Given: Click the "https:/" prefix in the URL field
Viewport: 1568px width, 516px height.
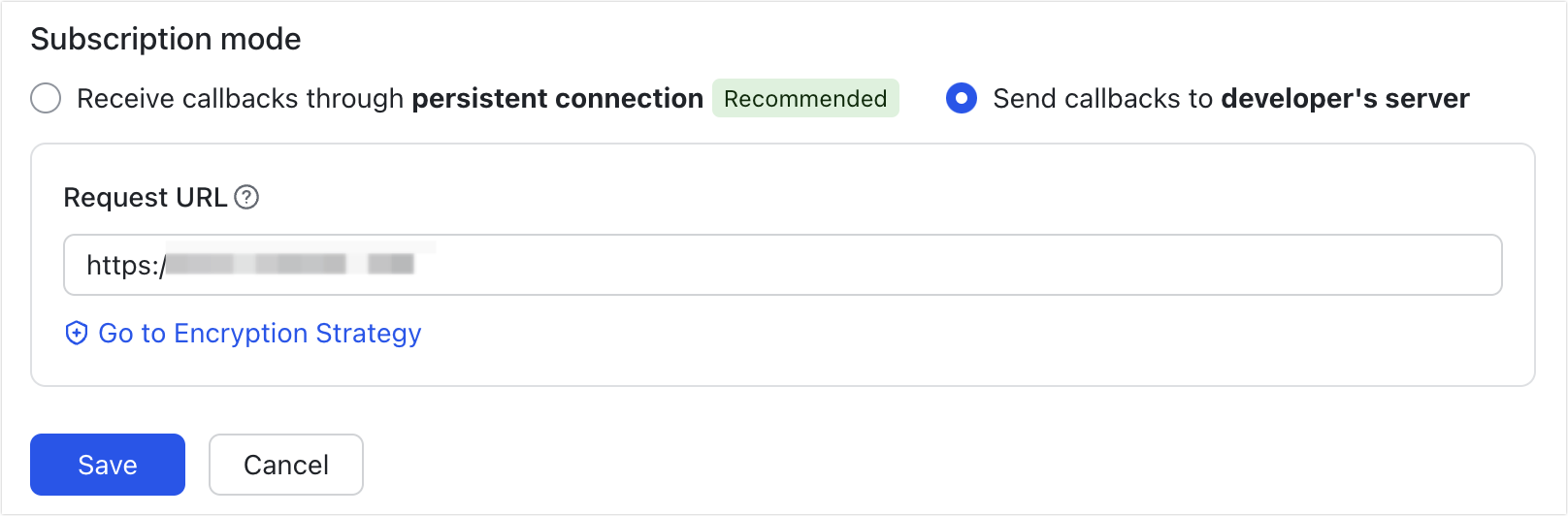Looking at the screenshot, I should [124, 265].
